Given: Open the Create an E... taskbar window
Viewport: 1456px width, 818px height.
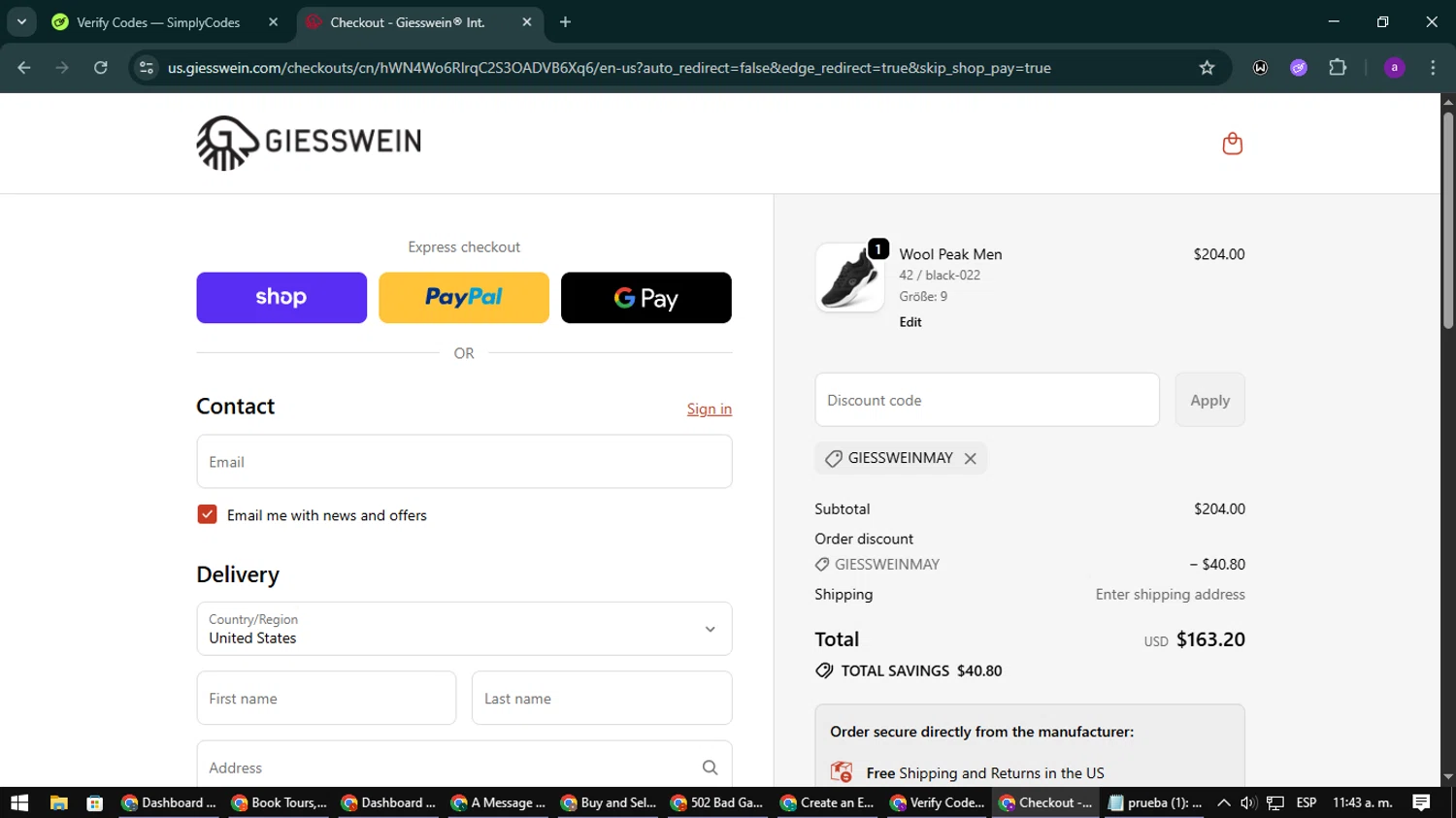Looking at the screenshot, I should pos(827,802).
